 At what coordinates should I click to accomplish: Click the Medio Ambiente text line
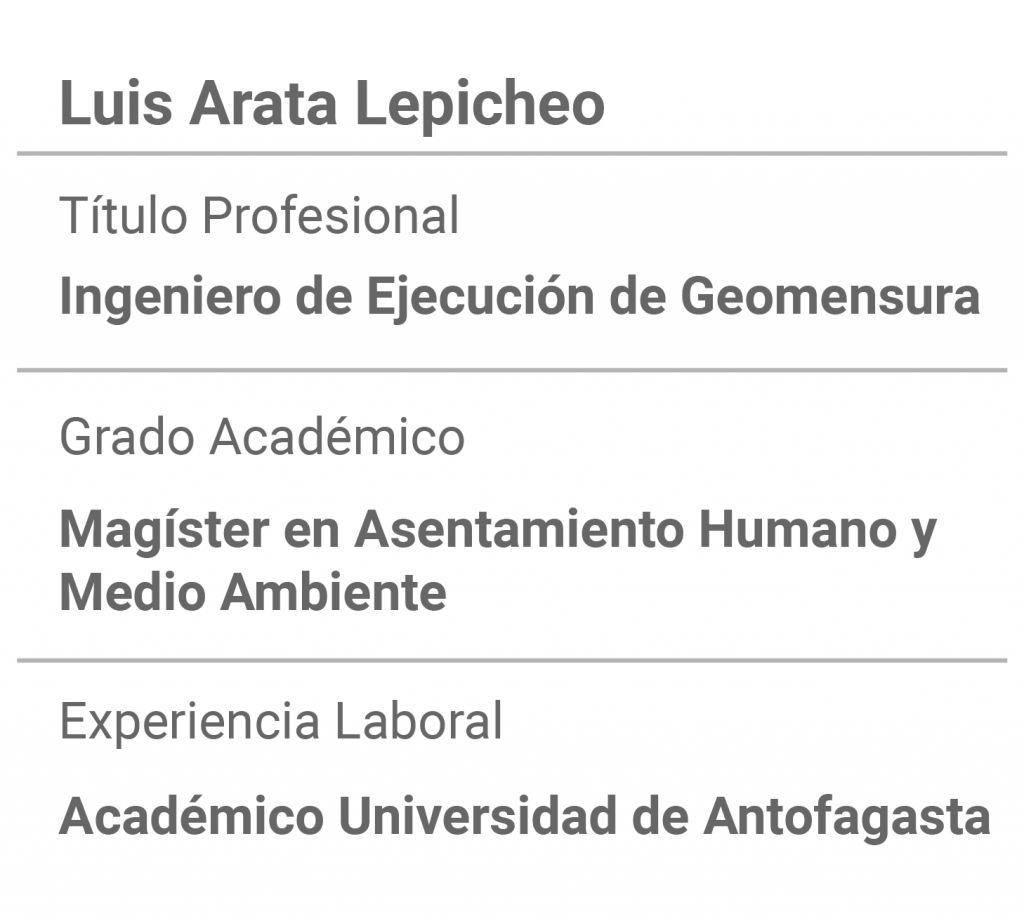[253, 592]
